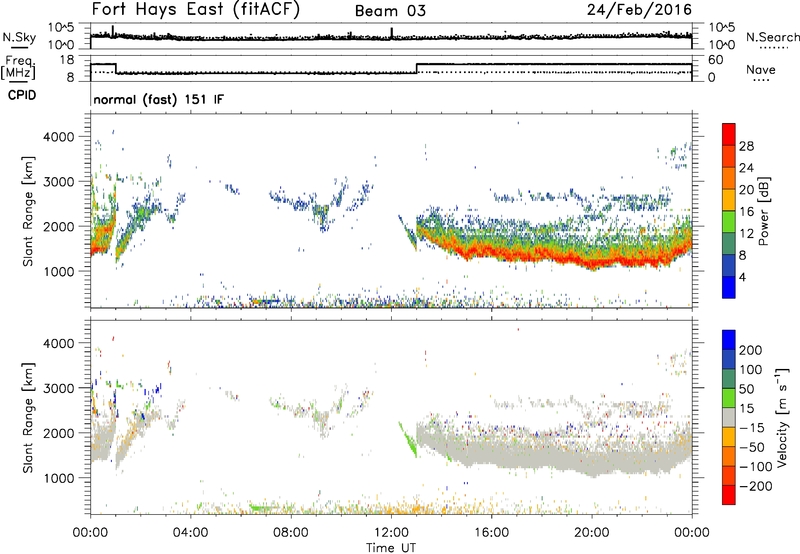Select the Beam 03 label

pyautogui.click(x=390, y=11)
